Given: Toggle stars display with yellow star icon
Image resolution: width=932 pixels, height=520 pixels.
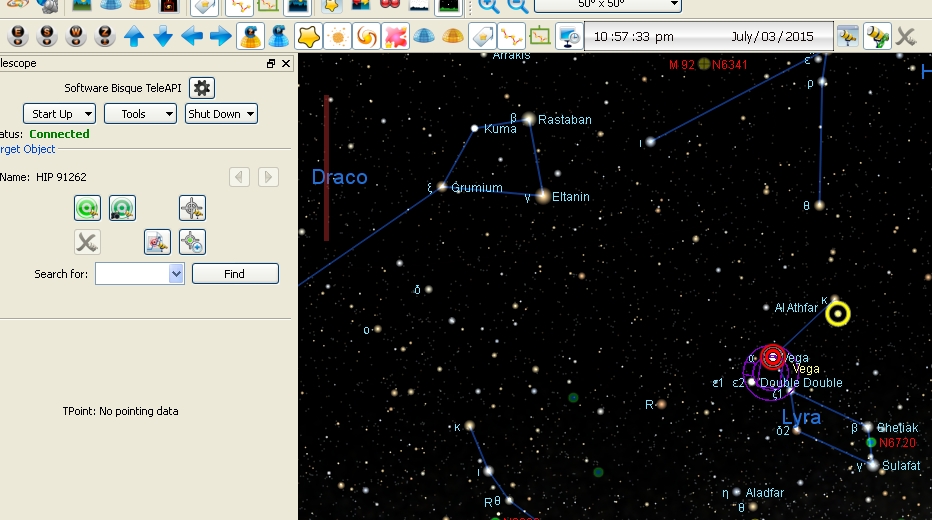Looking at the screenshot, I should coord(308,36).
